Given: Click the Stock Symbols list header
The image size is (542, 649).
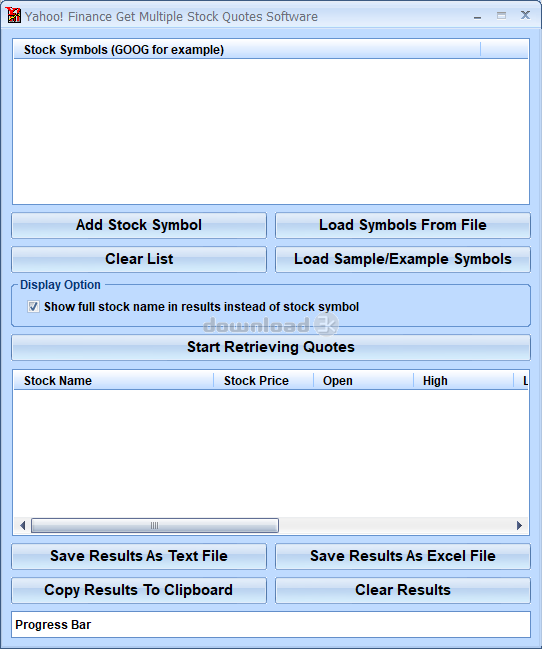Looking at the screenshot, I should point(247,50).
